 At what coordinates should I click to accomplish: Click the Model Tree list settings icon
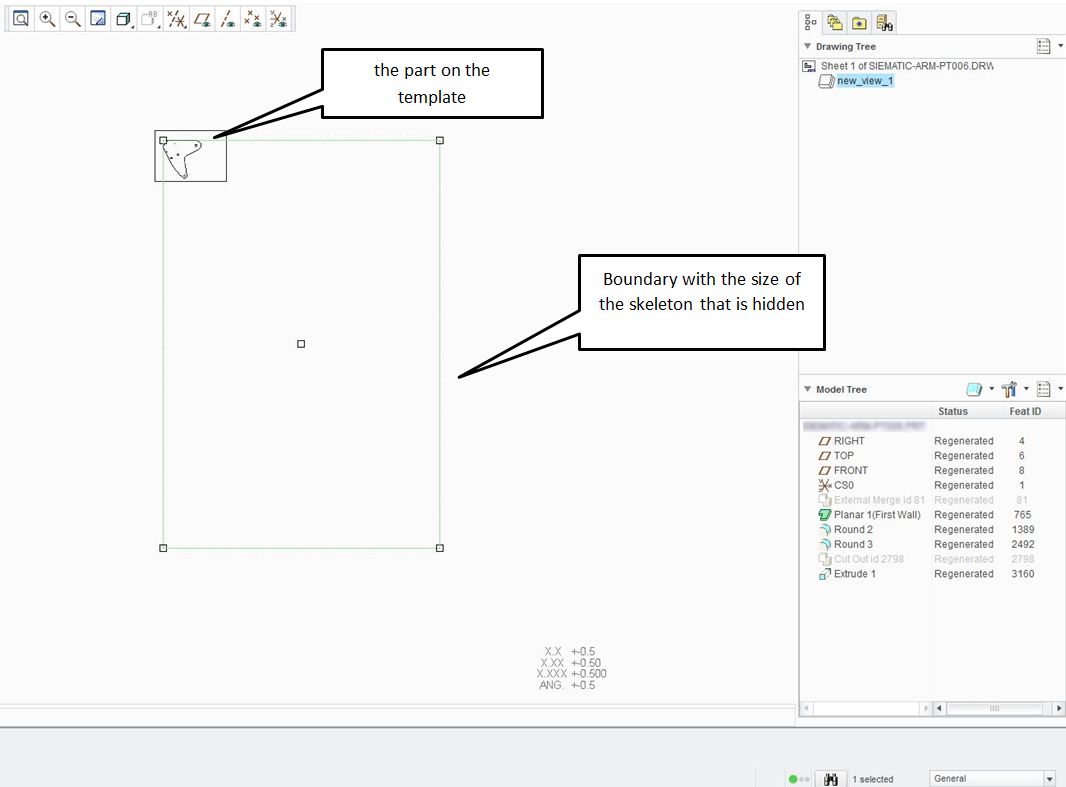1044,389
